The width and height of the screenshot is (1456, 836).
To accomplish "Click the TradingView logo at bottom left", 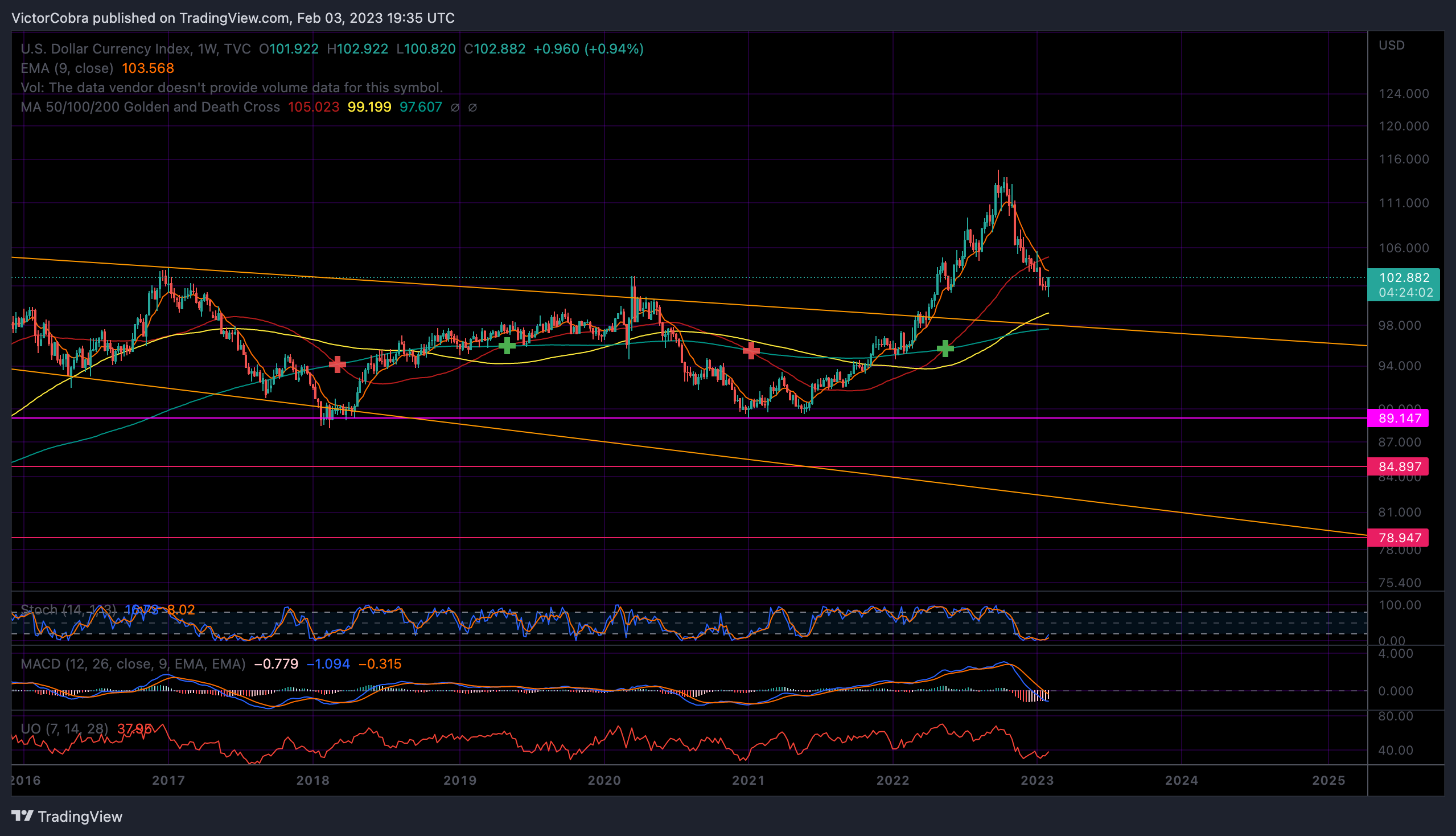I will pyautogui.click(x=67, y=816).
